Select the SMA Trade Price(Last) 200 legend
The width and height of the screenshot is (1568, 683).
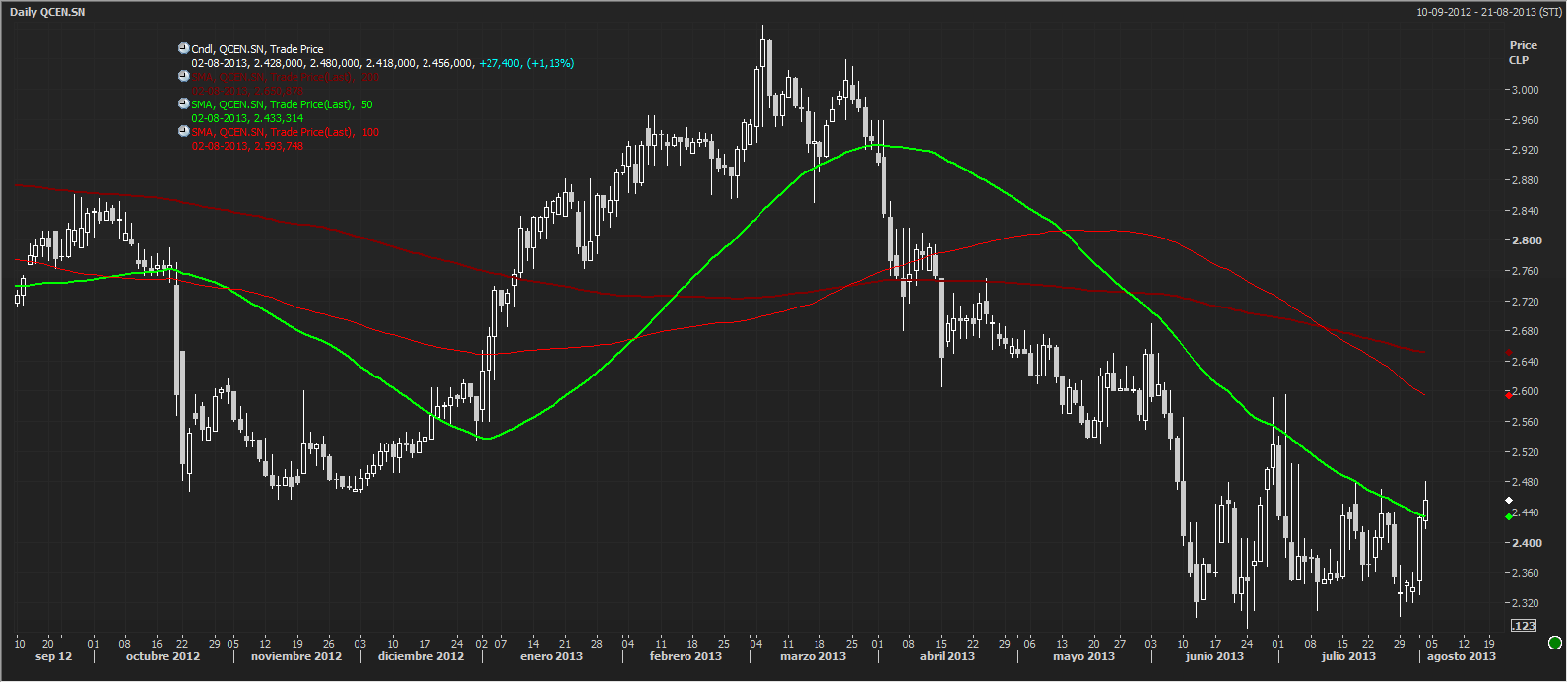pyautogui.click(x=286, y=77)
